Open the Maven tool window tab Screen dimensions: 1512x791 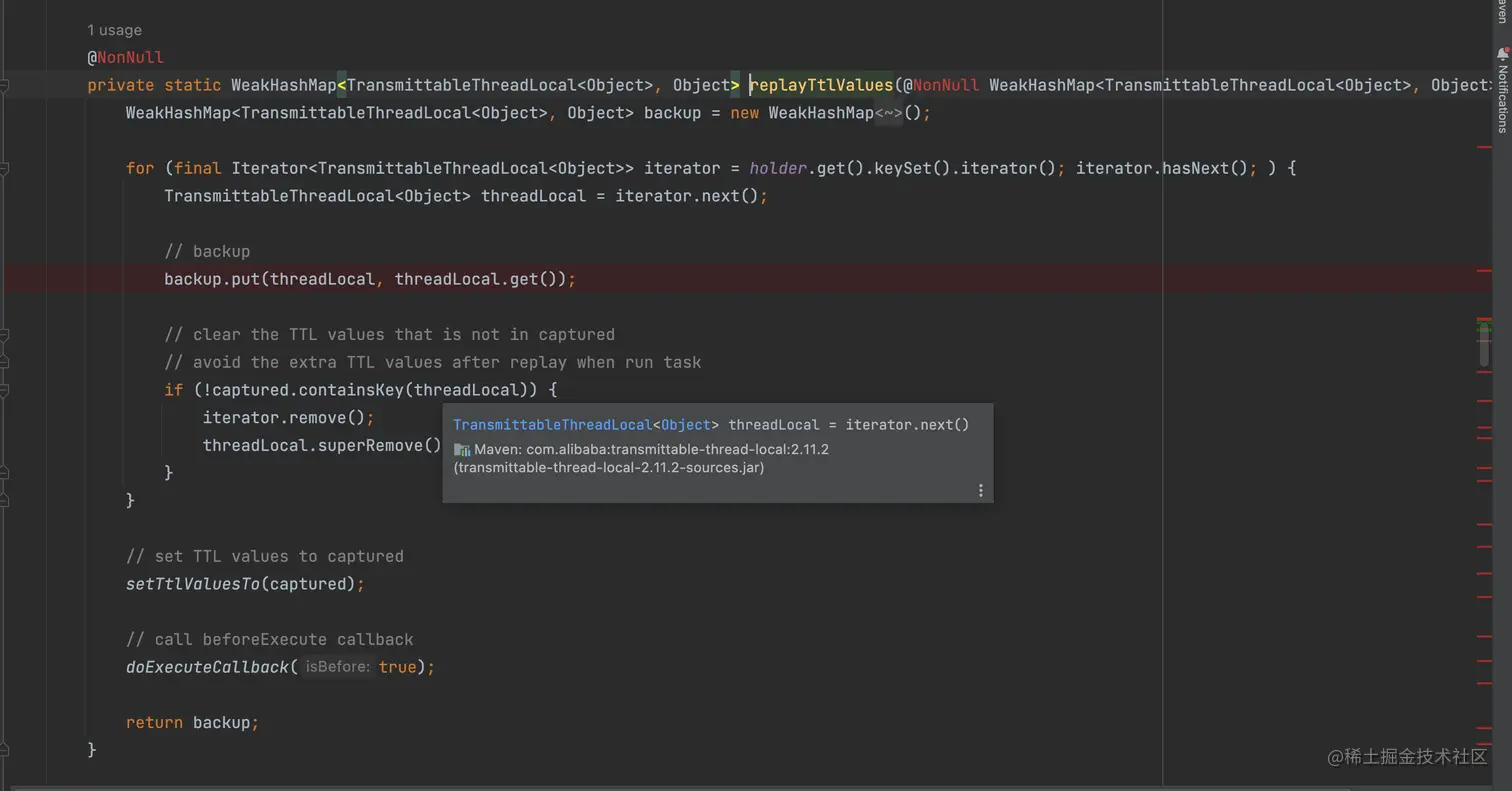[1501, 11]
